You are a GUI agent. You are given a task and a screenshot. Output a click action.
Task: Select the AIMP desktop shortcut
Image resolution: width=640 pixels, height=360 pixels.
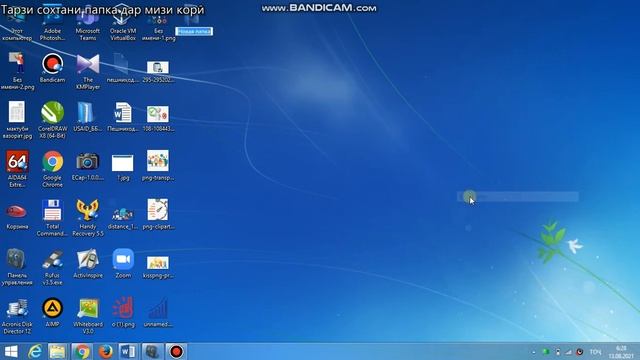coord(52,313)
